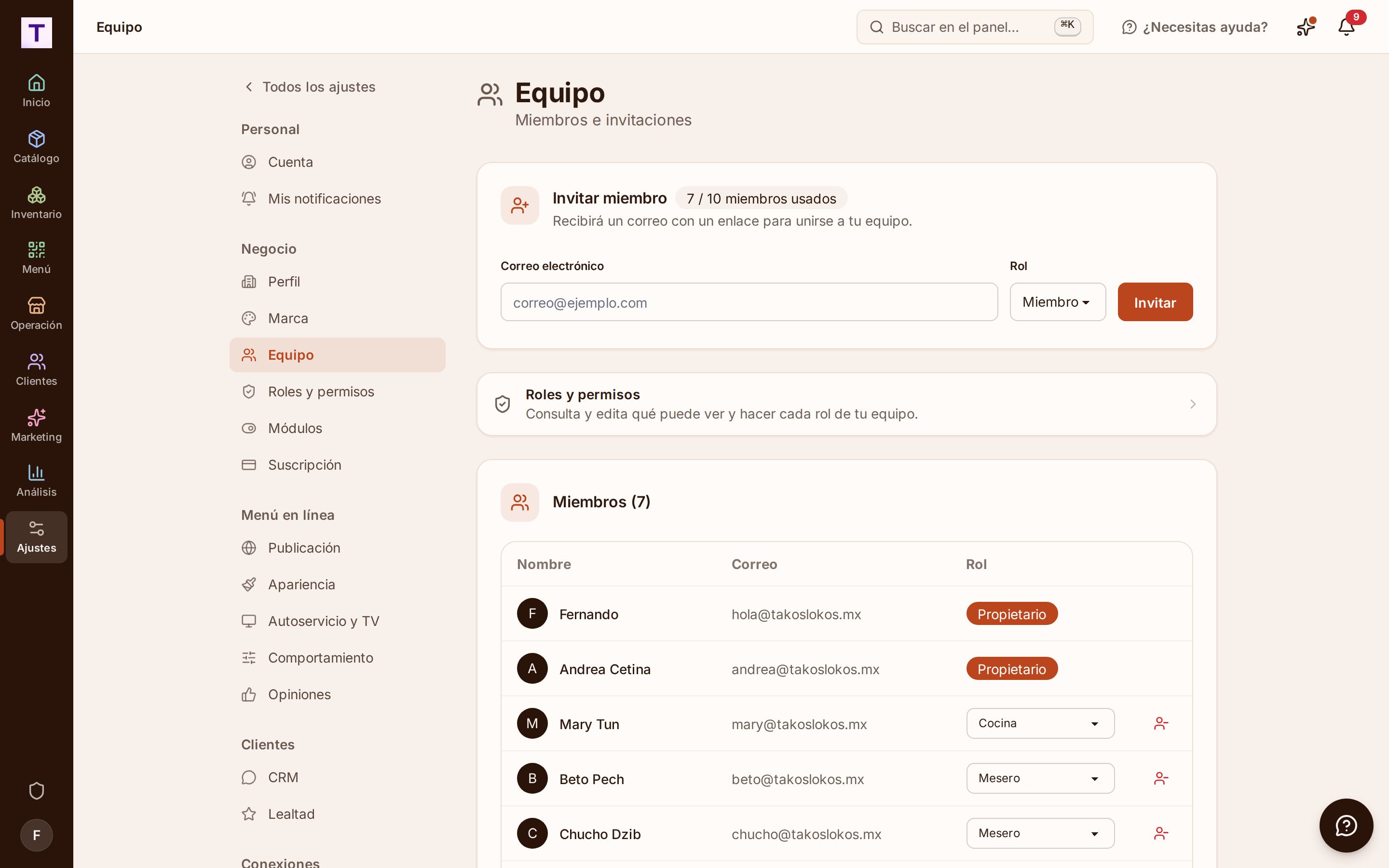Go back to Todos los ajustes
The width and height of the screenshot is (1389, 868).
(310, 87)
